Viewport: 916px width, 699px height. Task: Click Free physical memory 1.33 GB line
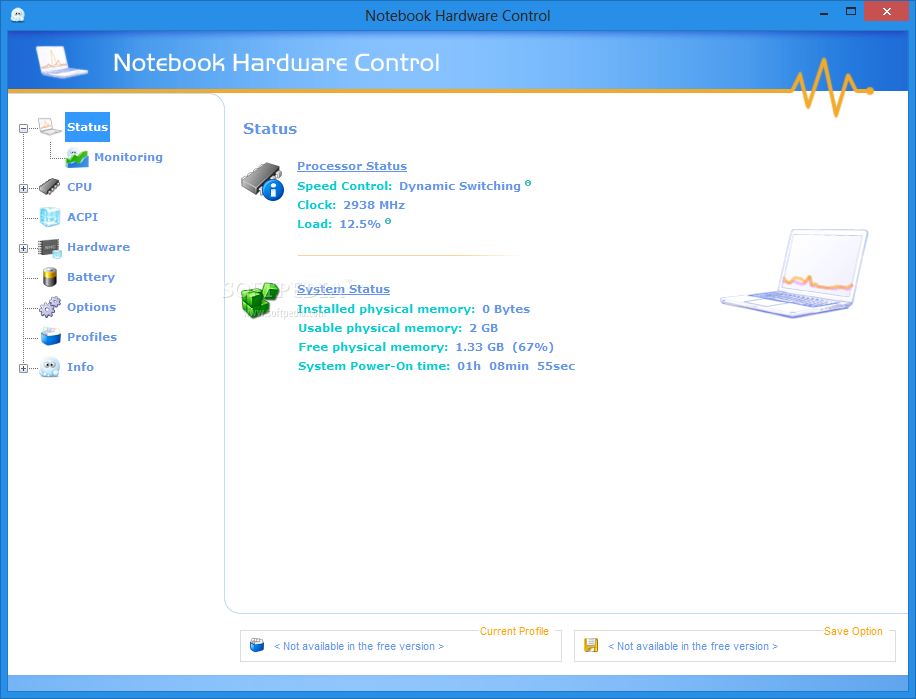coord(426,347)
